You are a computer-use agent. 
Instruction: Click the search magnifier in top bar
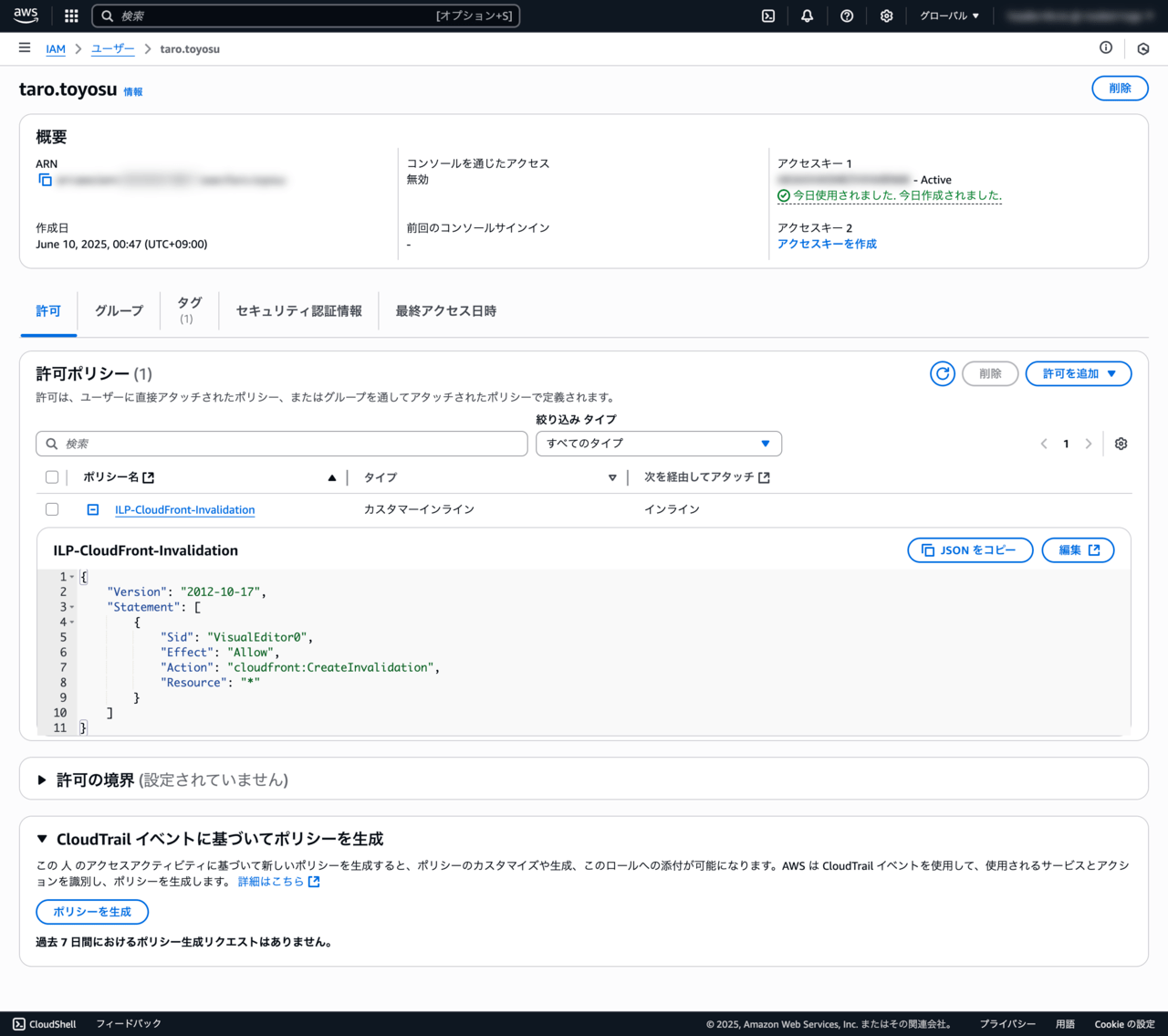[108, 16]
